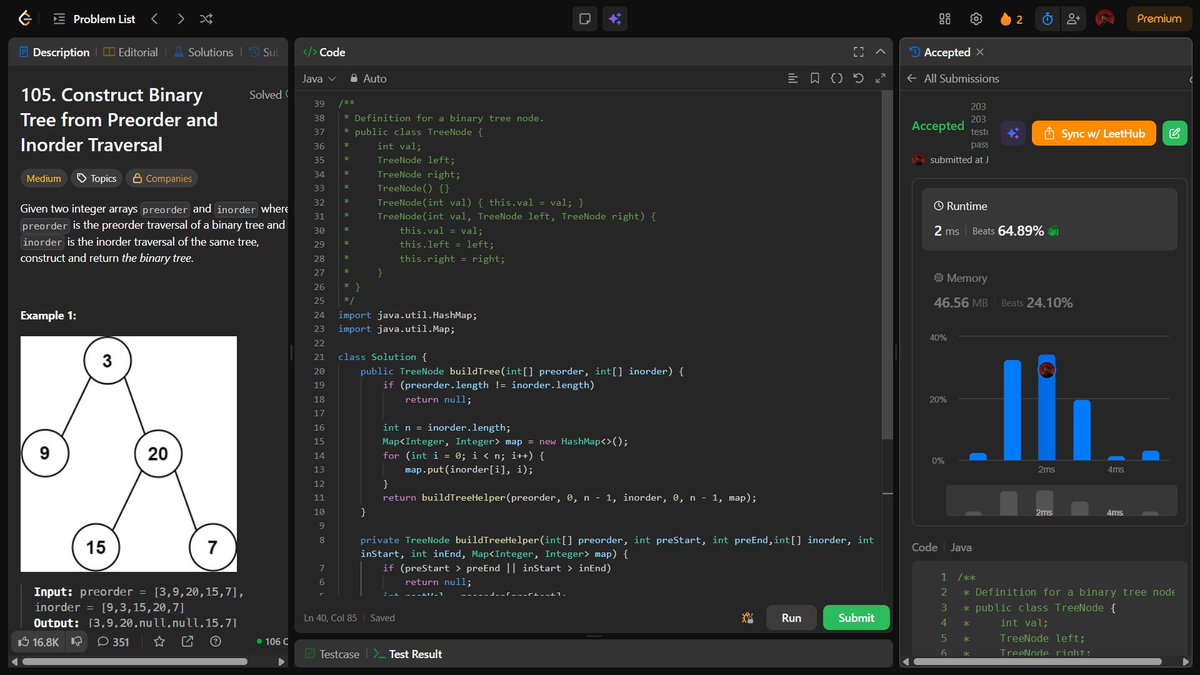Select the Runtime result card

[1050, 220]
